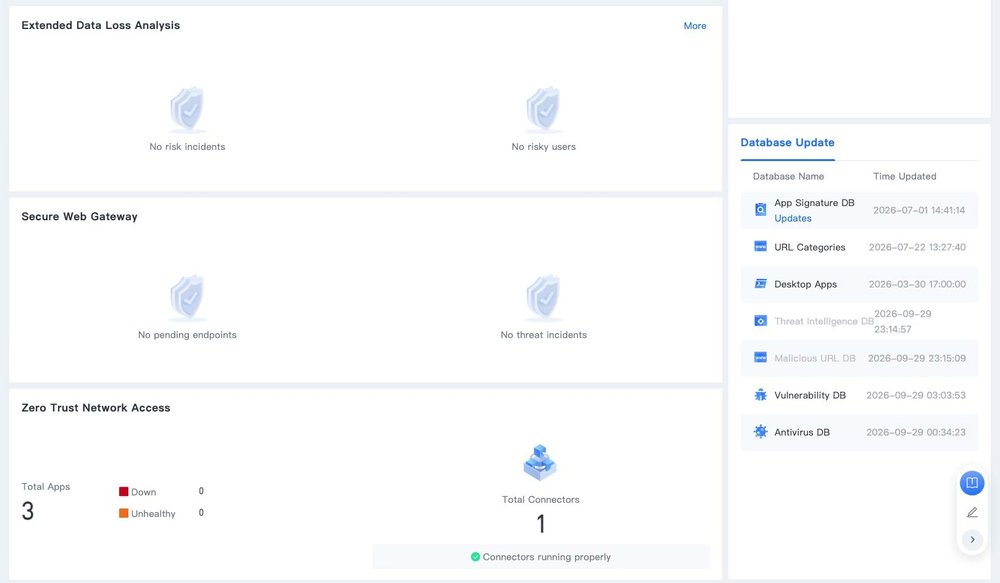
Task: Open the Updates link under App Signature DB
Action: [x=793, y=218]
